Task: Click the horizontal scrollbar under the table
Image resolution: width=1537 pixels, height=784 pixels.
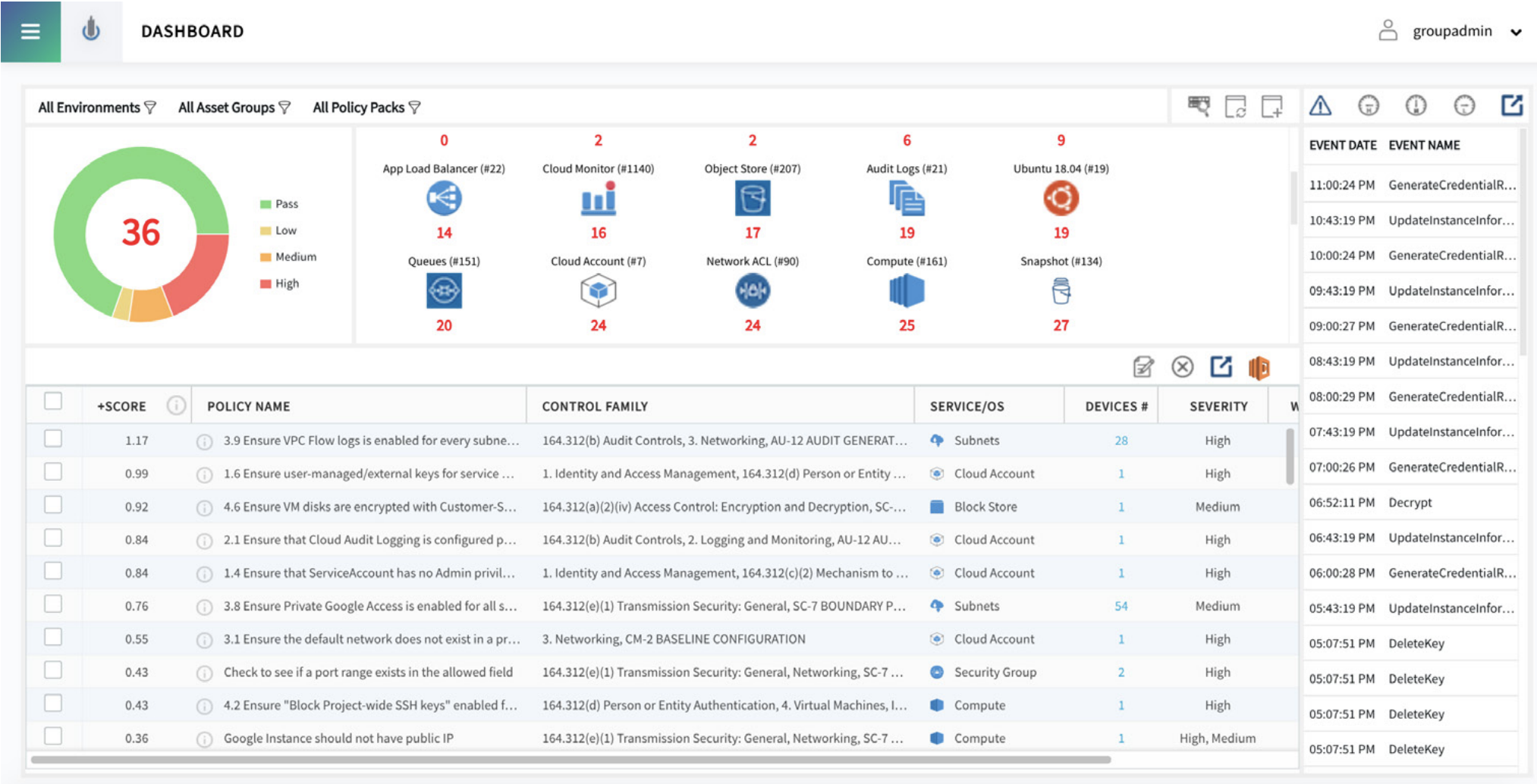Action: click(569, 759)
